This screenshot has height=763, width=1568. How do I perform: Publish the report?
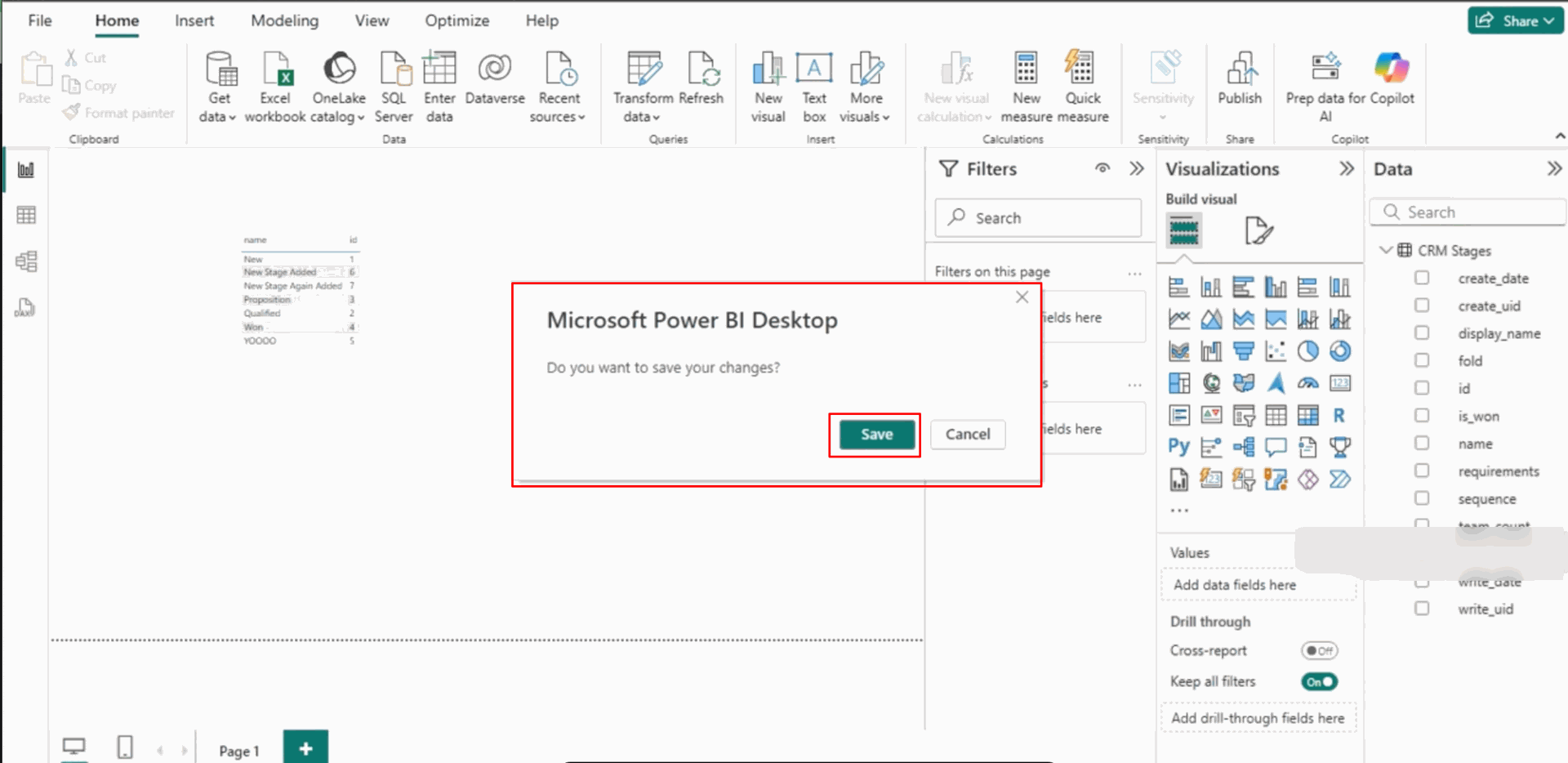pos(1240,78)
